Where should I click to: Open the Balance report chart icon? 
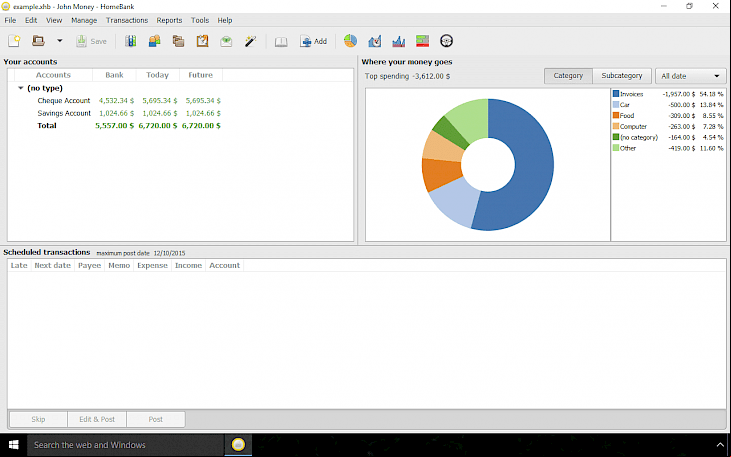[399, 41]
